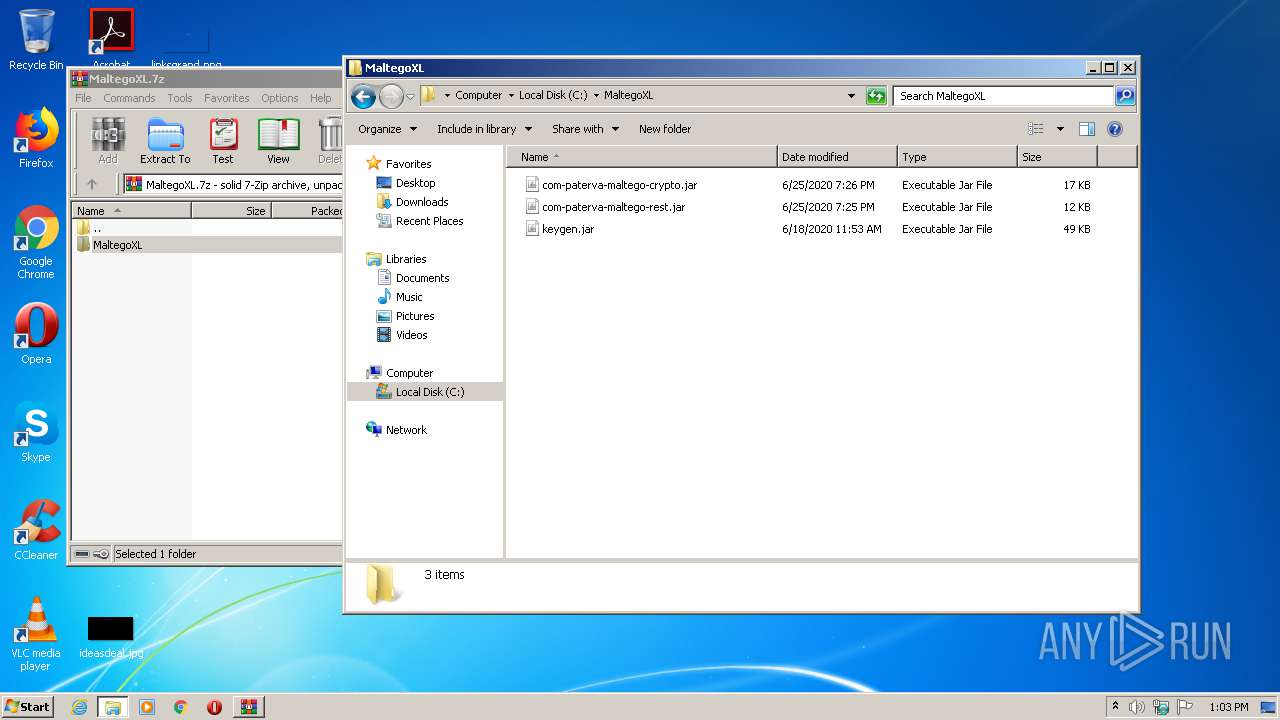Click the Explorer Forward arrow button
This screenshot has height=720, width=1280.
pos(391,96)
